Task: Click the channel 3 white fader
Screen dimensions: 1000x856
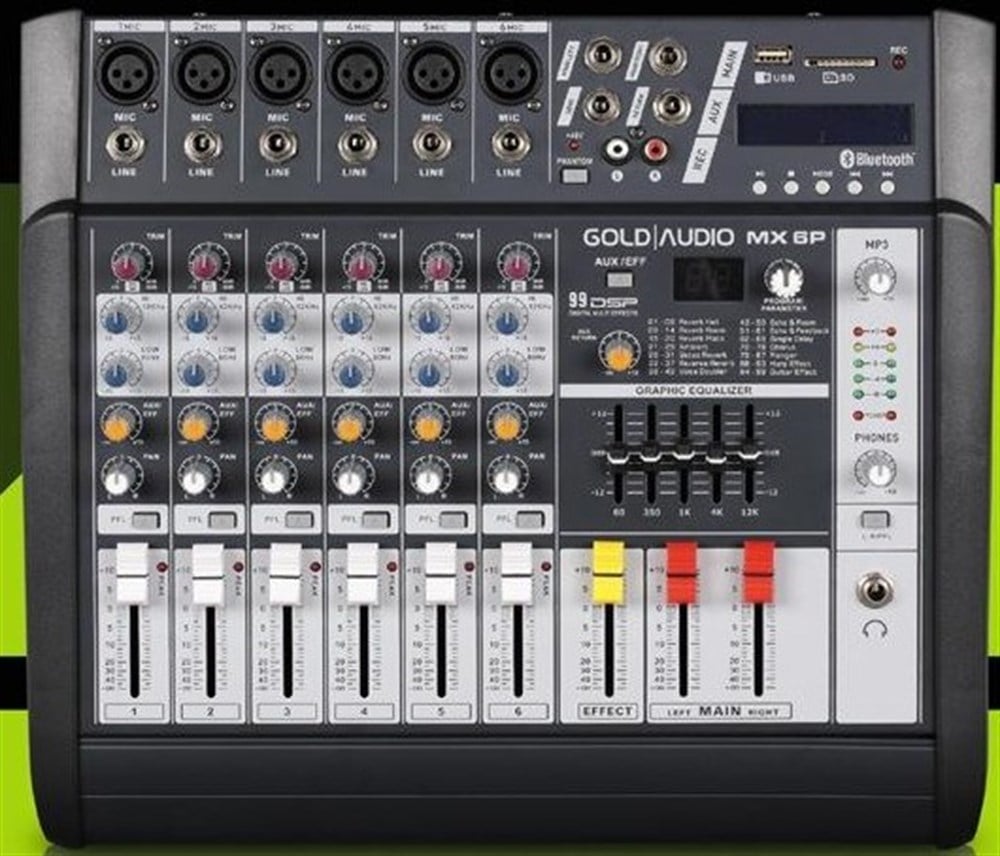Action: click(x=286, y=572)
